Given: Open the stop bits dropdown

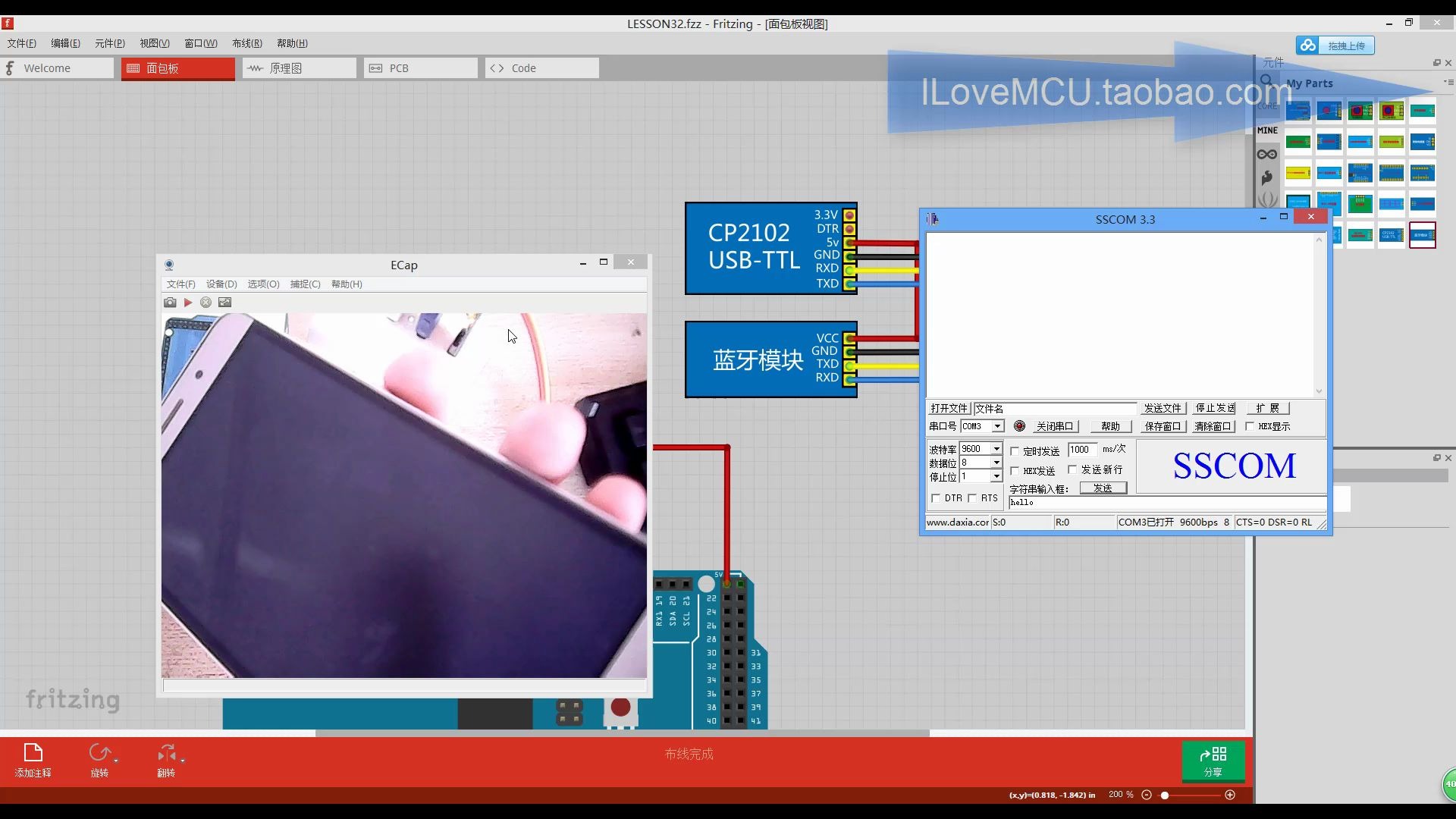Looking at the screenshot, I should (x=996, y=476).
